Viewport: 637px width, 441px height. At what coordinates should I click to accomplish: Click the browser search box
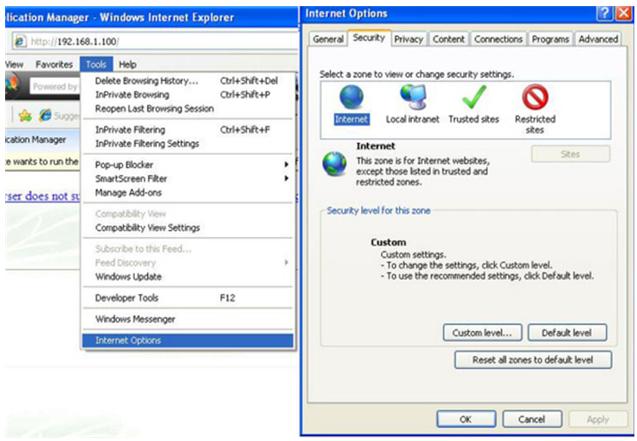(x=54, y=86)
